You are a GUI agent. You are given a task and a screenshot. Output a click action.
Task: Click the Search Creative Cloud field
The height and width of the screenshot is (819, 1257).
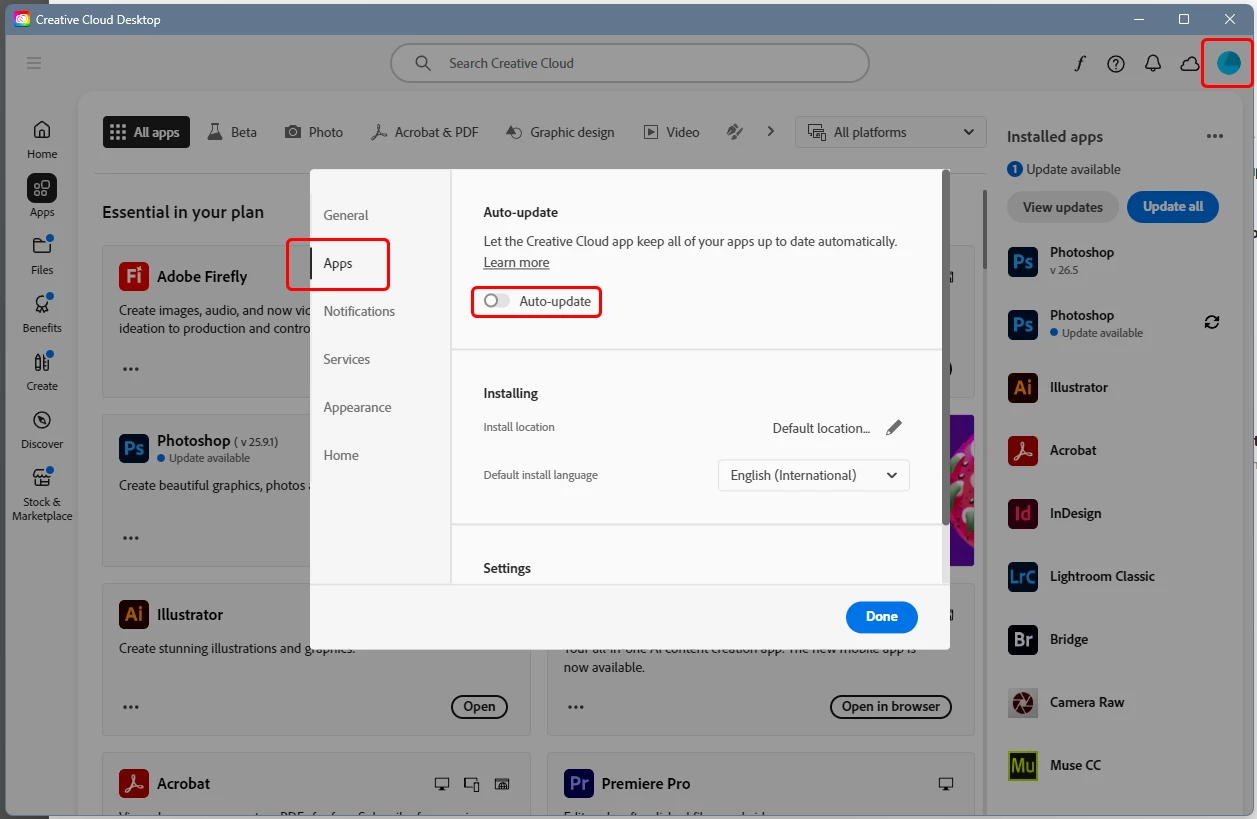pos(630,63)
